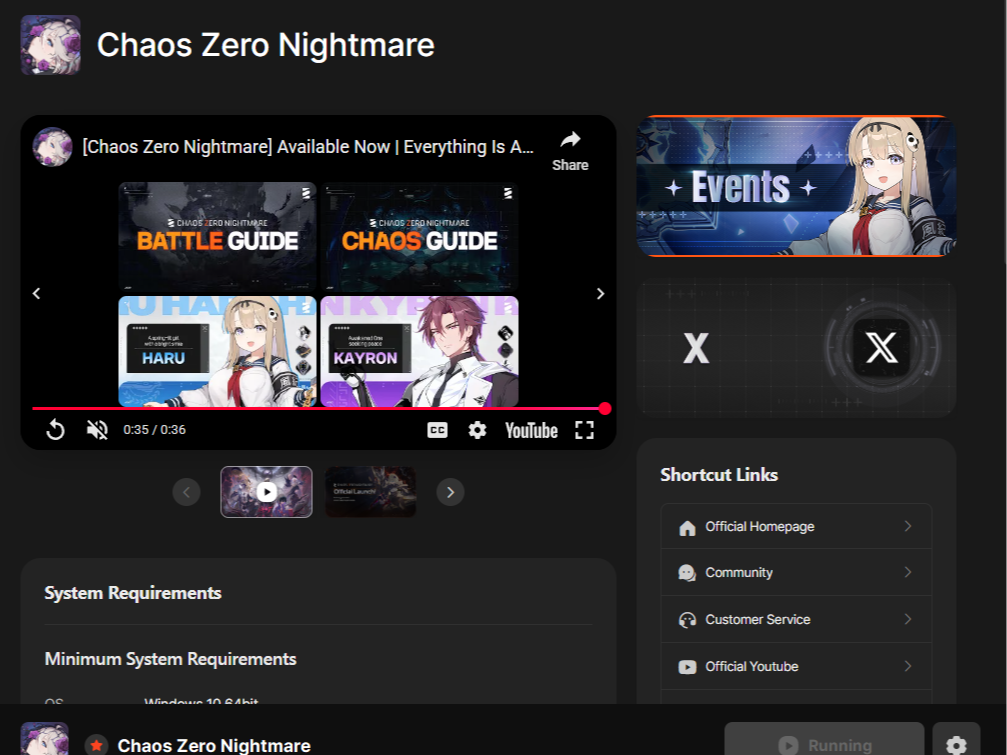Share the video via Share arrow icon

pyautogui.click(x=570, y=139)
